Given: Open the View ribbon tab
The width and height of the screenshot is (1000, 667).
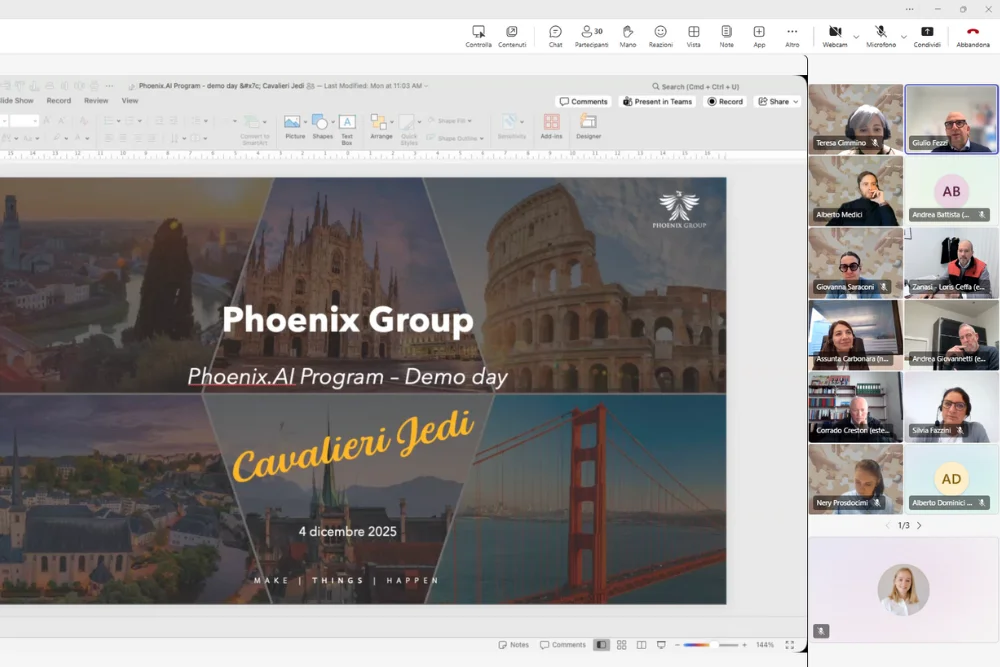Looking at the screenshot, I should pyautogui.click(x=130, y=101).
